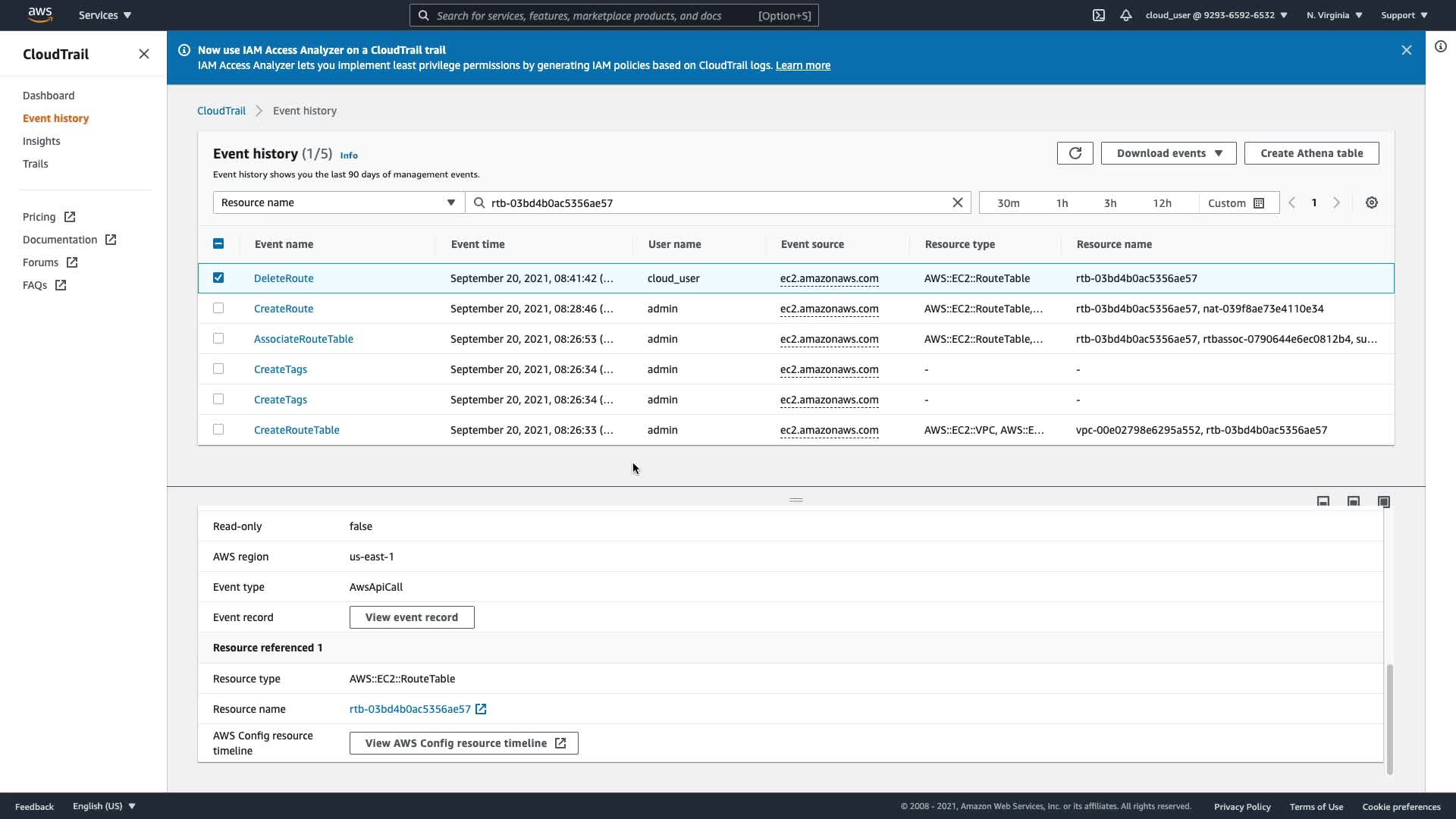
Task: Open the AWS CloudShell terminal icon
Action: point(1098,15)
